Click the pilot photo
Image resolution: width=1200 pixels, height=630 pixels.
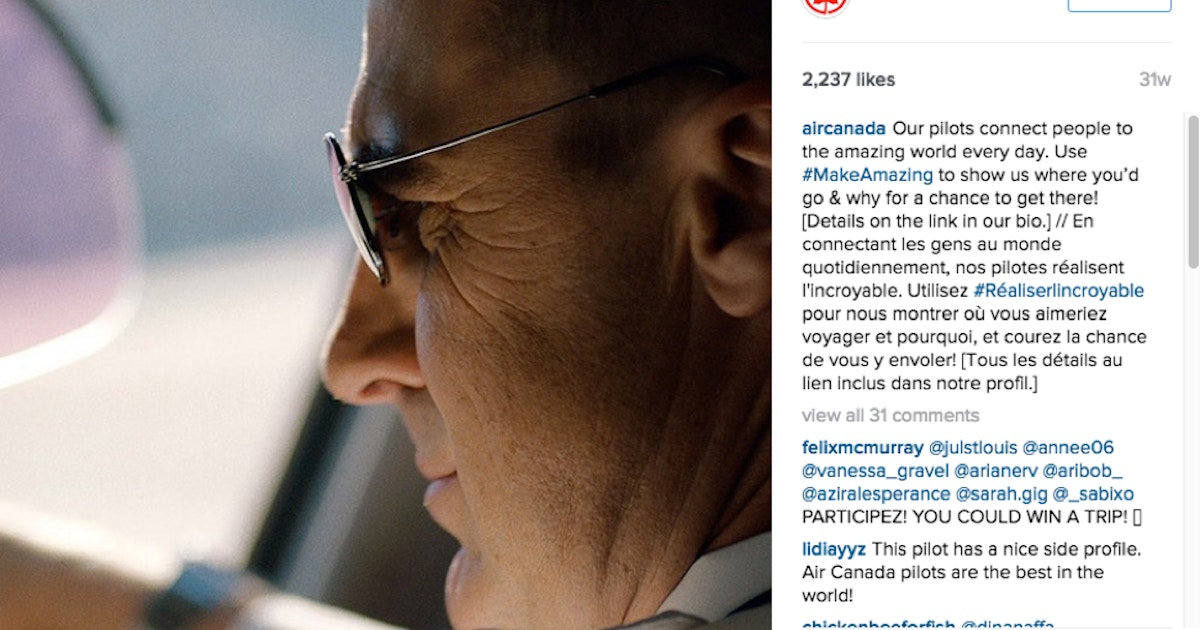click(x=386, y=315)
